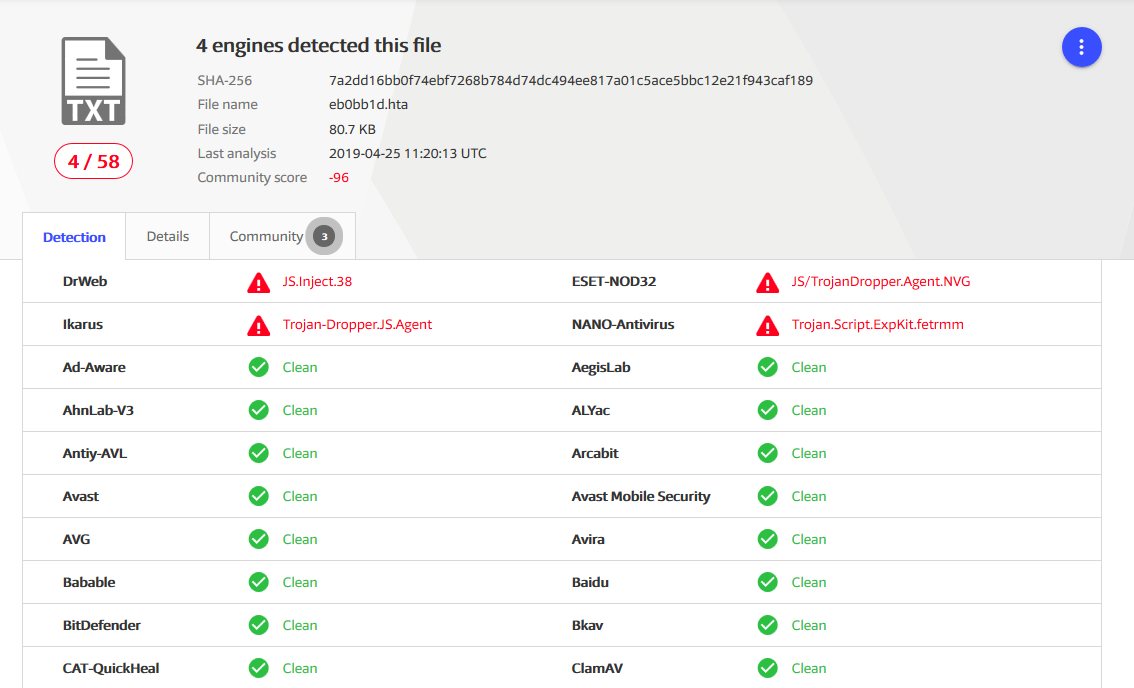The width and height of the screenshot is (1134, 688).
Task: Click the AegisLab engine name
Action: [x=601, y=368]
